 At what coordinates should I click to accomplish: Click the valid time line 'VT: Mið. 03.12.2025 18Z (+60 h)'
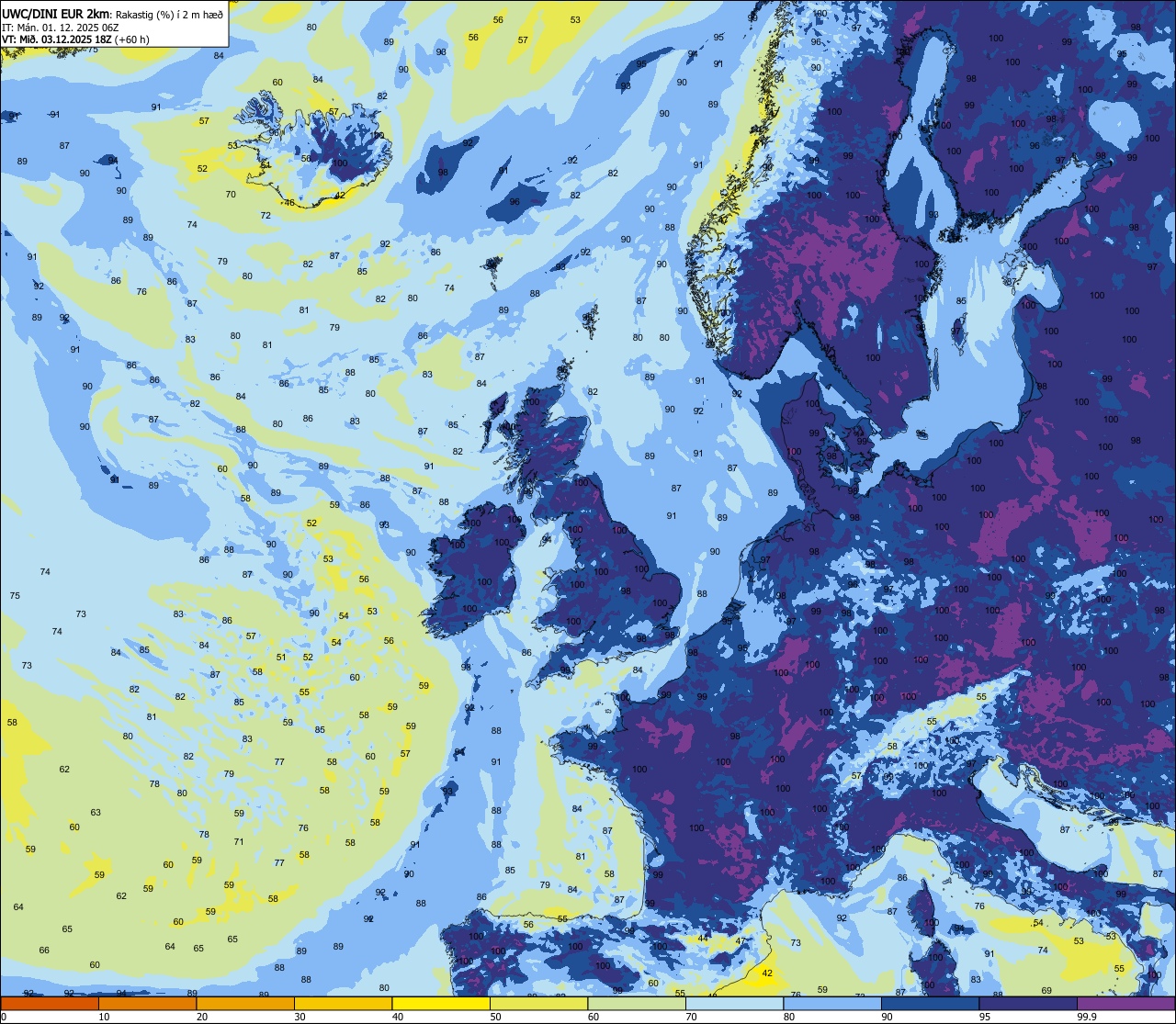(75, 39)
